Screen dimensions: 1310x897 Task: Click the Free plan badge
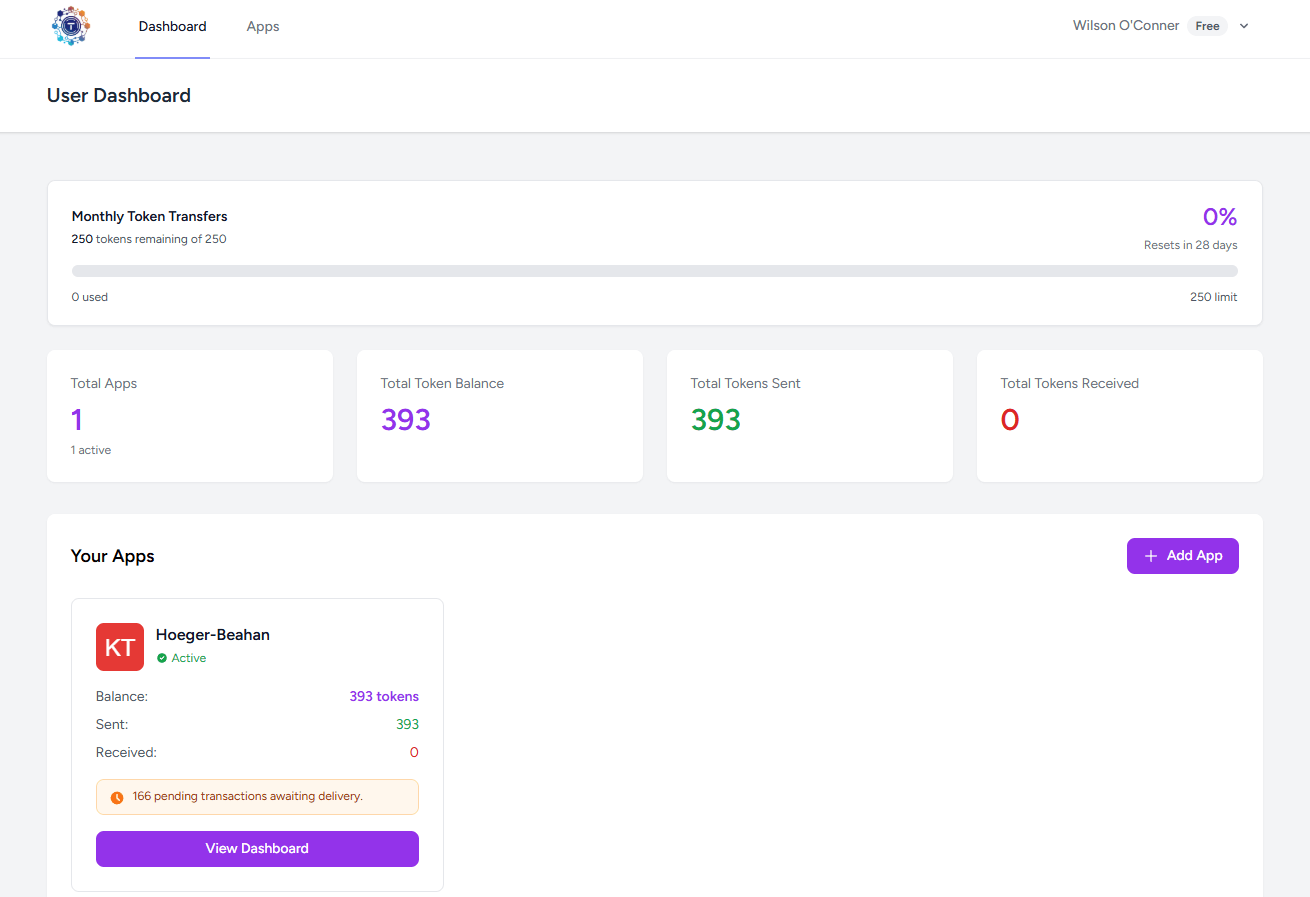tap(1207, 26)
